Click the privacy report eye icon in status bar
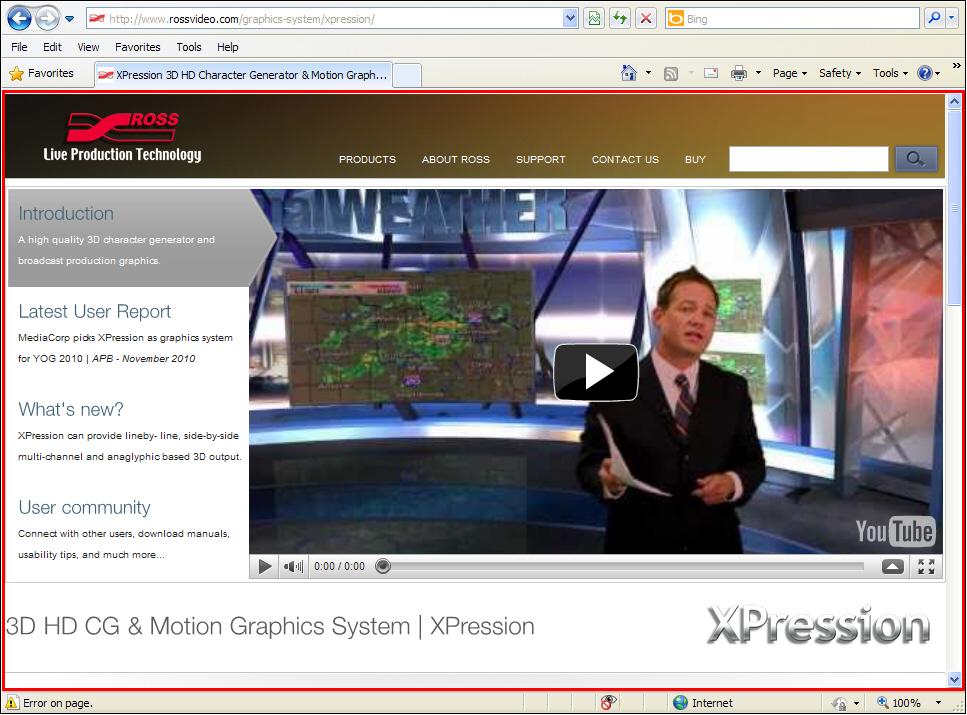 607,703
